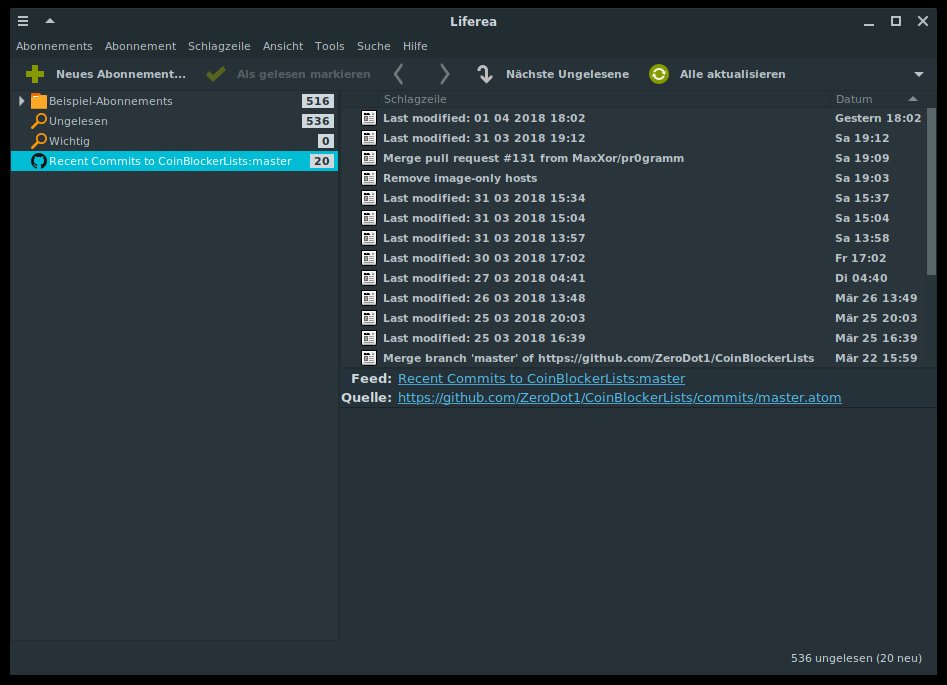Click the Nächste Ungelesene arrow icon
Image resolution: width=947 pixels, height=685 pixels.
pyautogui.click(x=484, y=74)
